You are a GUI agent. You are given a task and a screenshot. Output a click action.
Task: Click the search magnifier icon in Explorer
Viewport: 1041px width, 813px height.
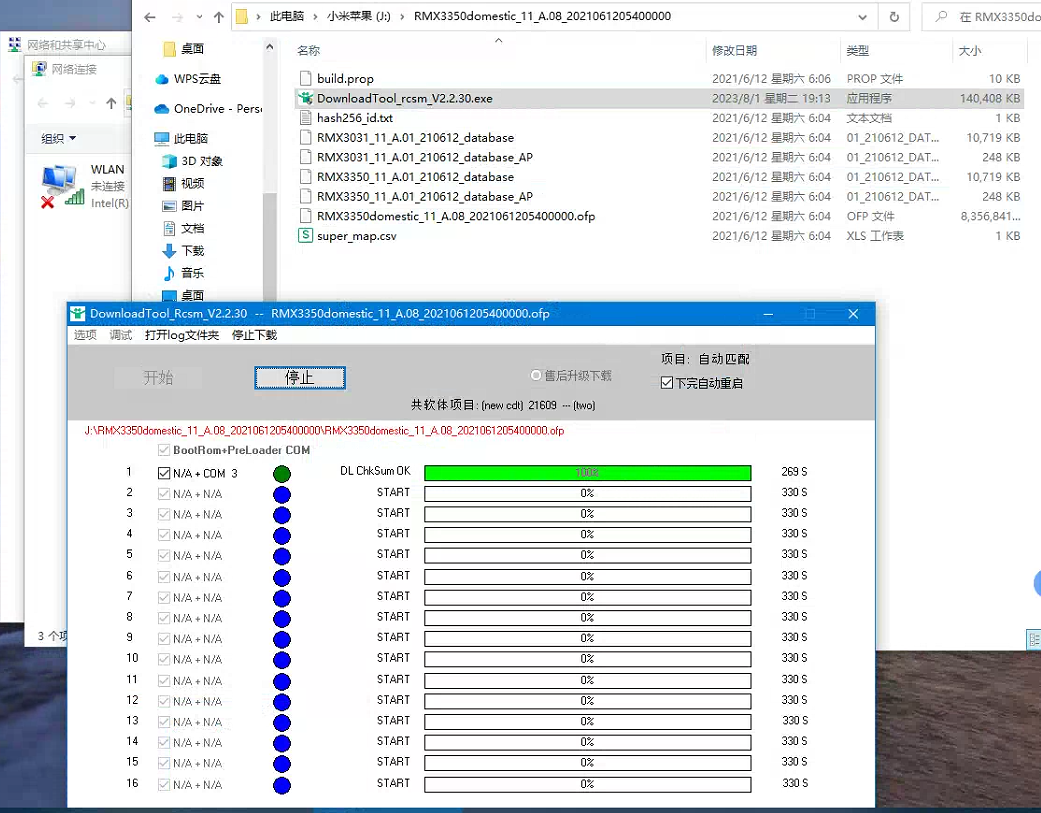(941, 17)
